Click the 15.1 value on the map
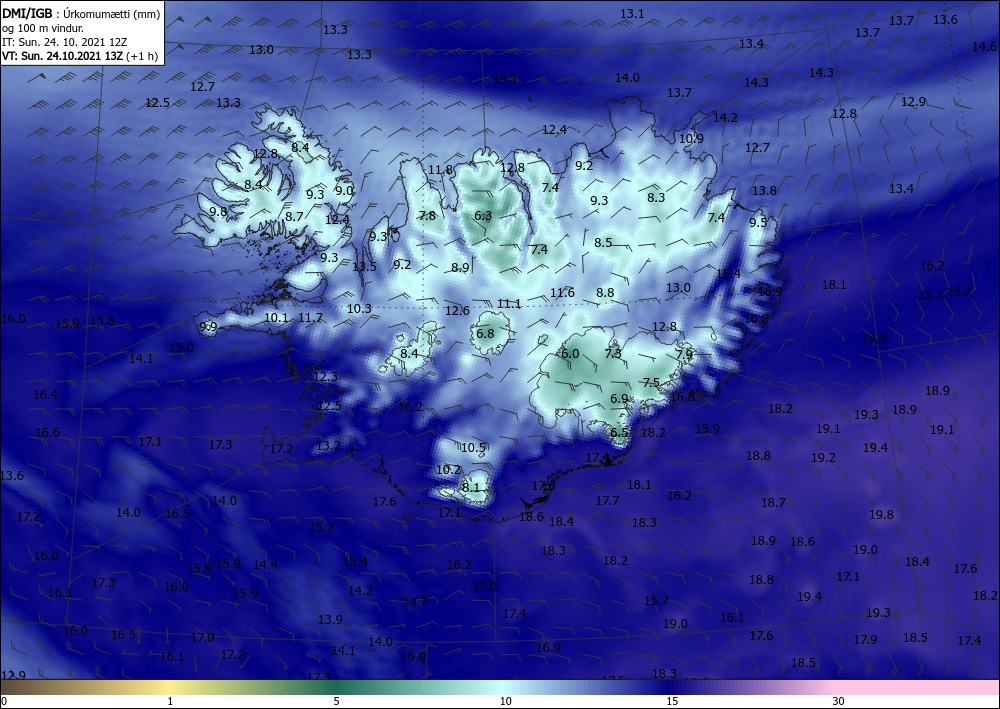The image size is (1000, 709). point(506,79)
